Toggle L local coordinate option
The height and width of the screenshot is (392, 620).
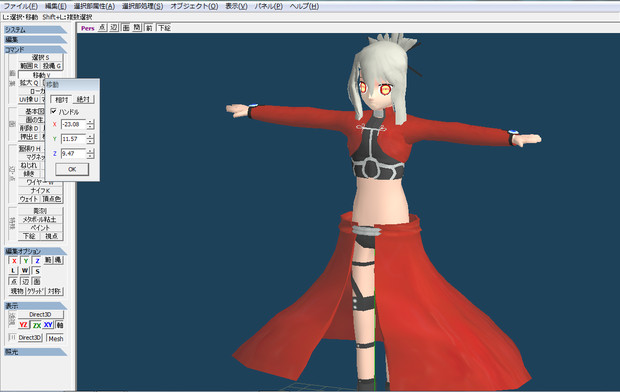point(13,271)
